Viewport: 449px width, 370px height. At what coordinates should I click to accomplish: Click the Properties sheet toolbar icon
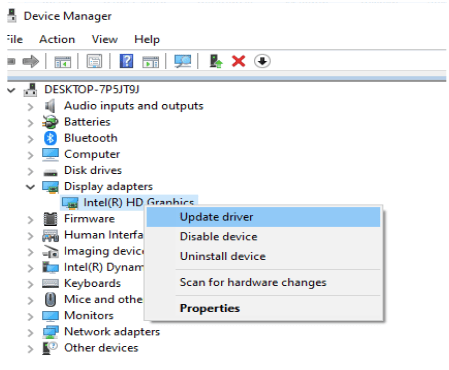tap(94, 61)
